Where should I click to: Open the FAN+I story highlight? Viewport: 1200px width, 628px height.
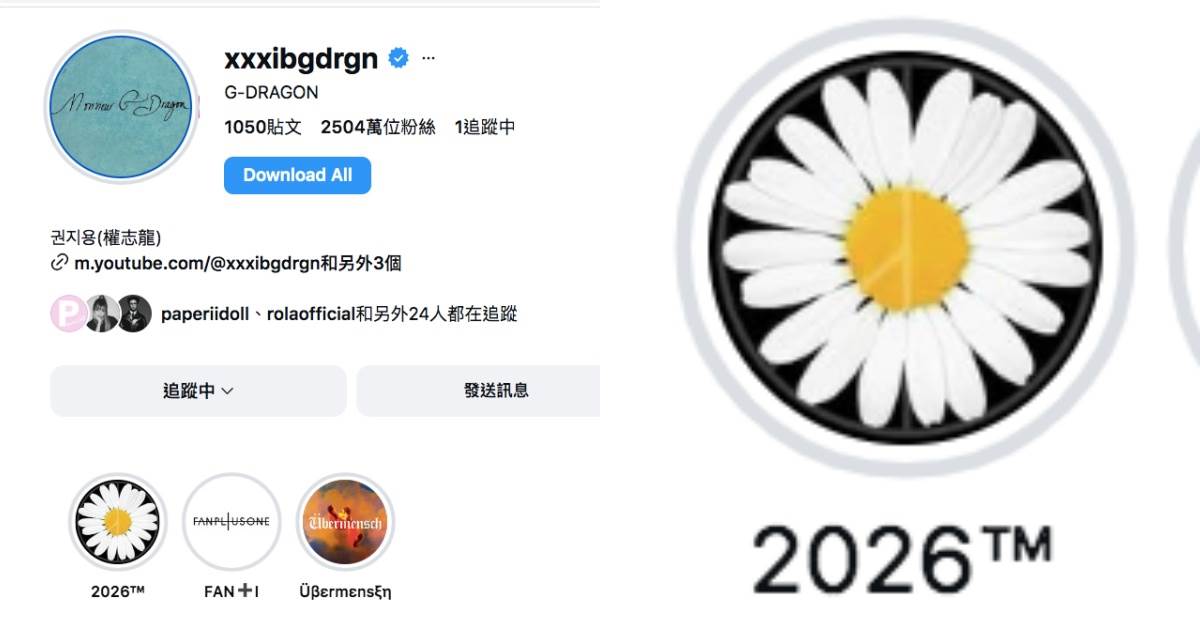pyautogui.click(x=231, y=522)
